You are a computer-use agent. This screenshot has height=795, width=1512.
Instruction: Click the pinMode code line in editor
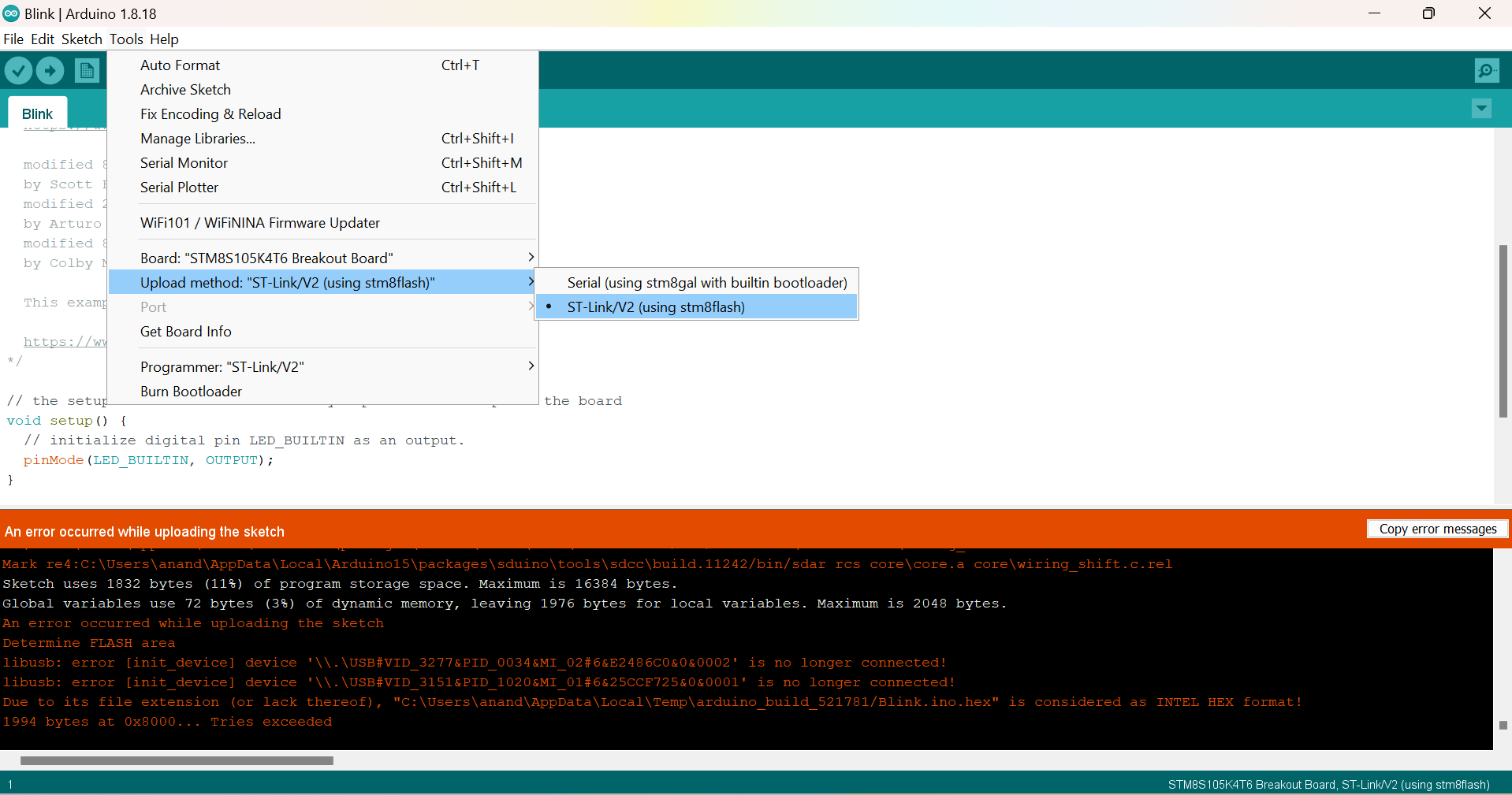tap(148, 460)
